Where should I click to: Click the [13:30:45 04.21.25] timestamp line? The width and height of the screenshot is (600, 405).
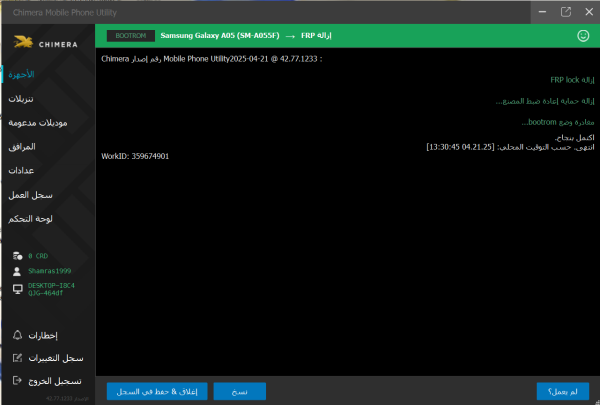tap(510, 147)
